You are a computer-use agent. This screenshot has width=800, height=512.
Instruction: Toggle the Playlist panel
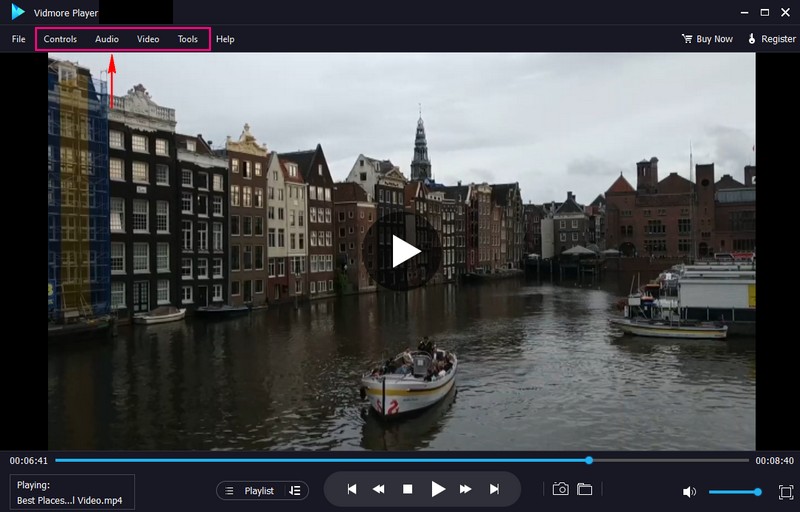point(251,491)
